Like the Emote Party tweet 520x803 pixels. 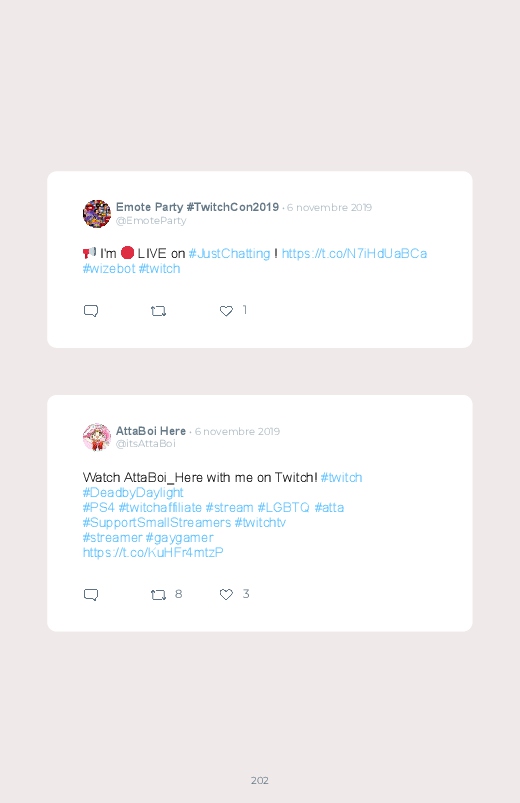point(226,311)
